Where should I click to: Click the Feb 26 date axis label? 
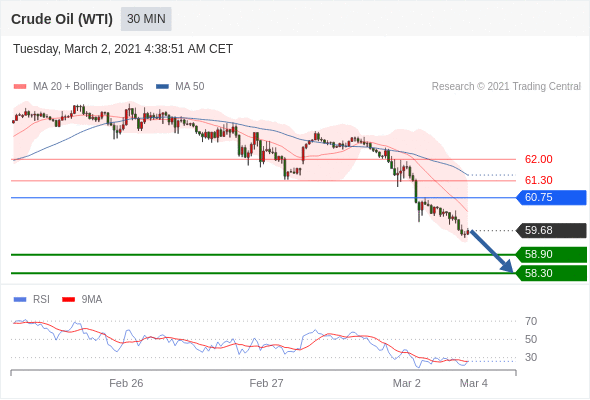pos(126,383)
